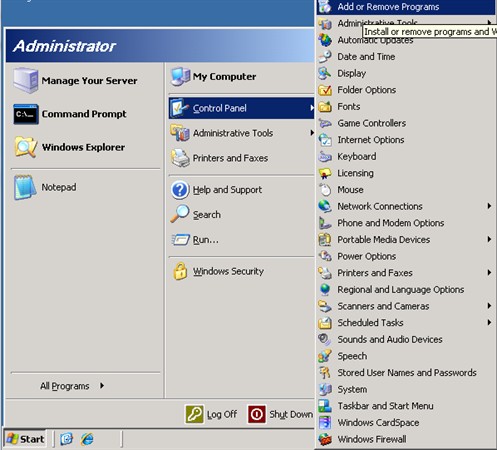Click the Speech icon
497x450 pixels.
click(325, 356)
